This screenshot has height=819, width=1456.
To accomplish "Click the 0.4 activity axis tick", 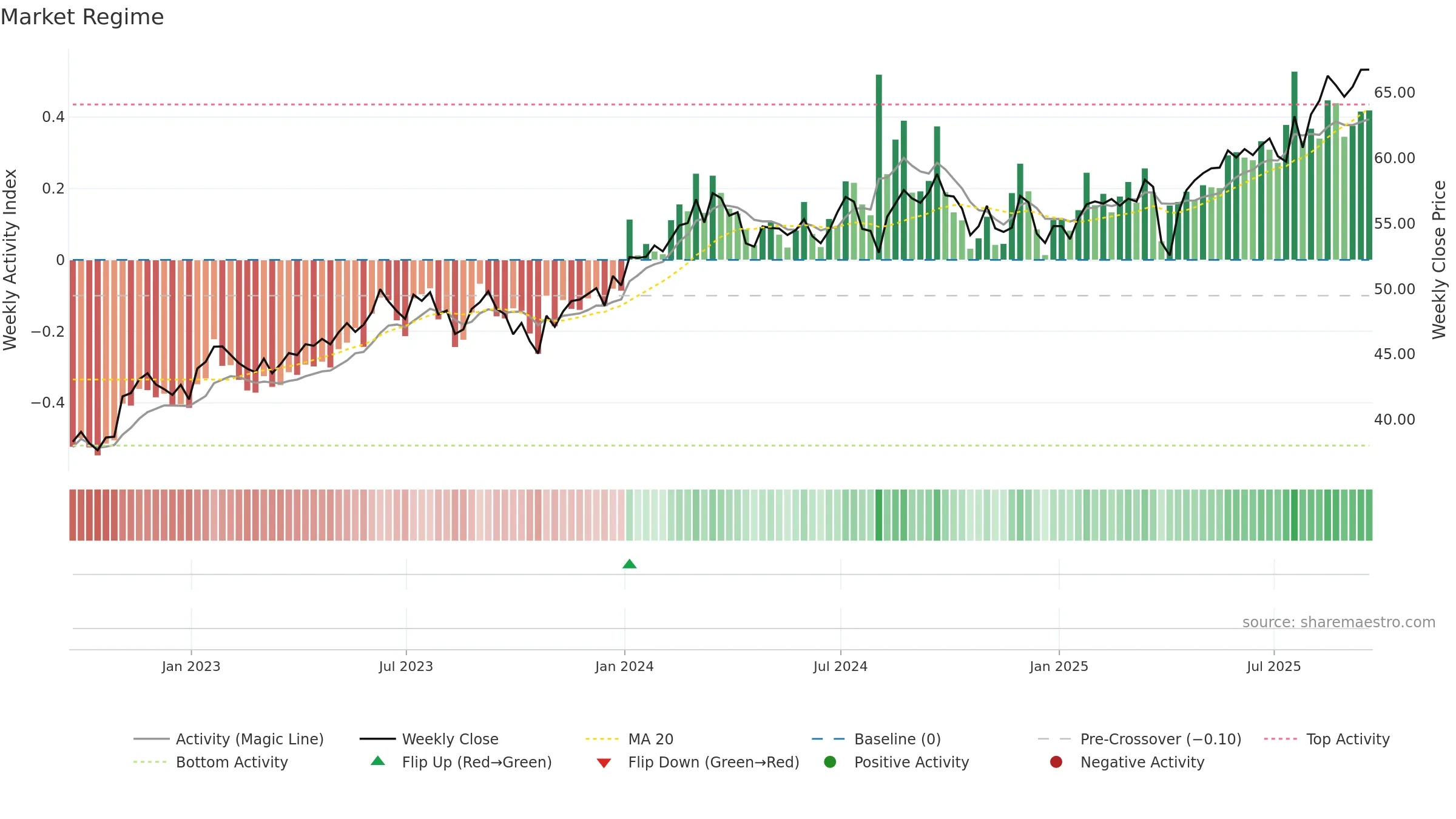I will [x=53, y=117].
